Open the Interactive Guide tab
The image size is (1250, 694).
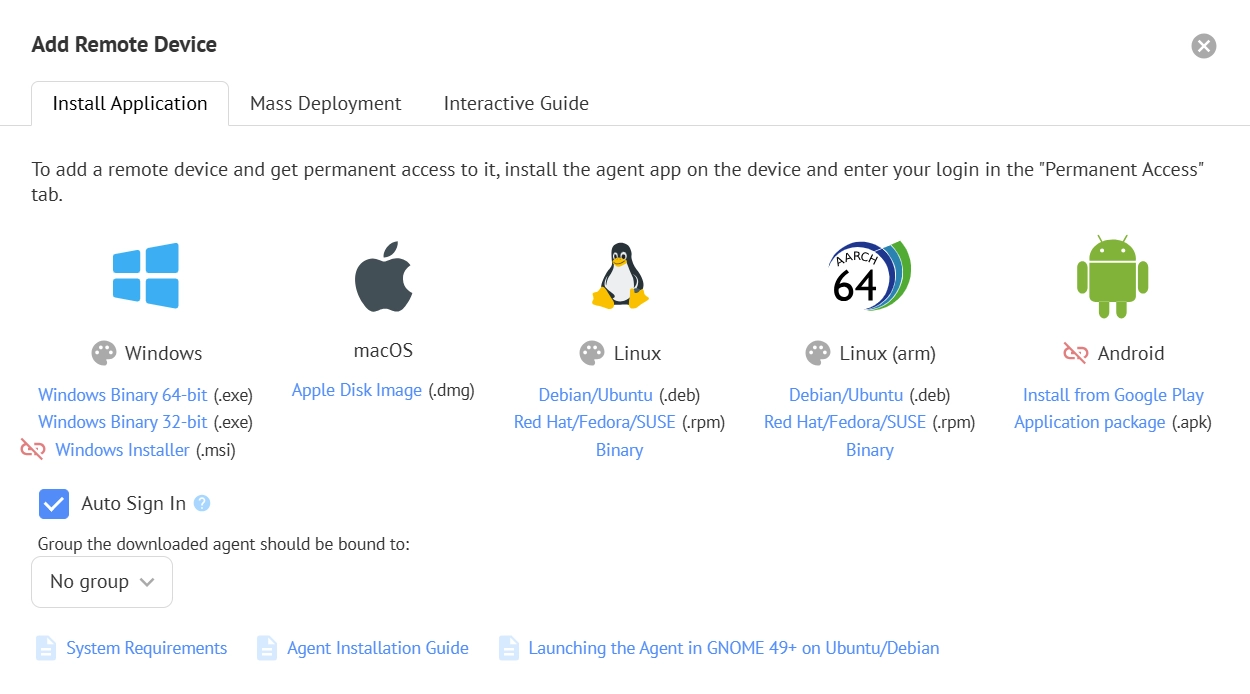[516, 104]
